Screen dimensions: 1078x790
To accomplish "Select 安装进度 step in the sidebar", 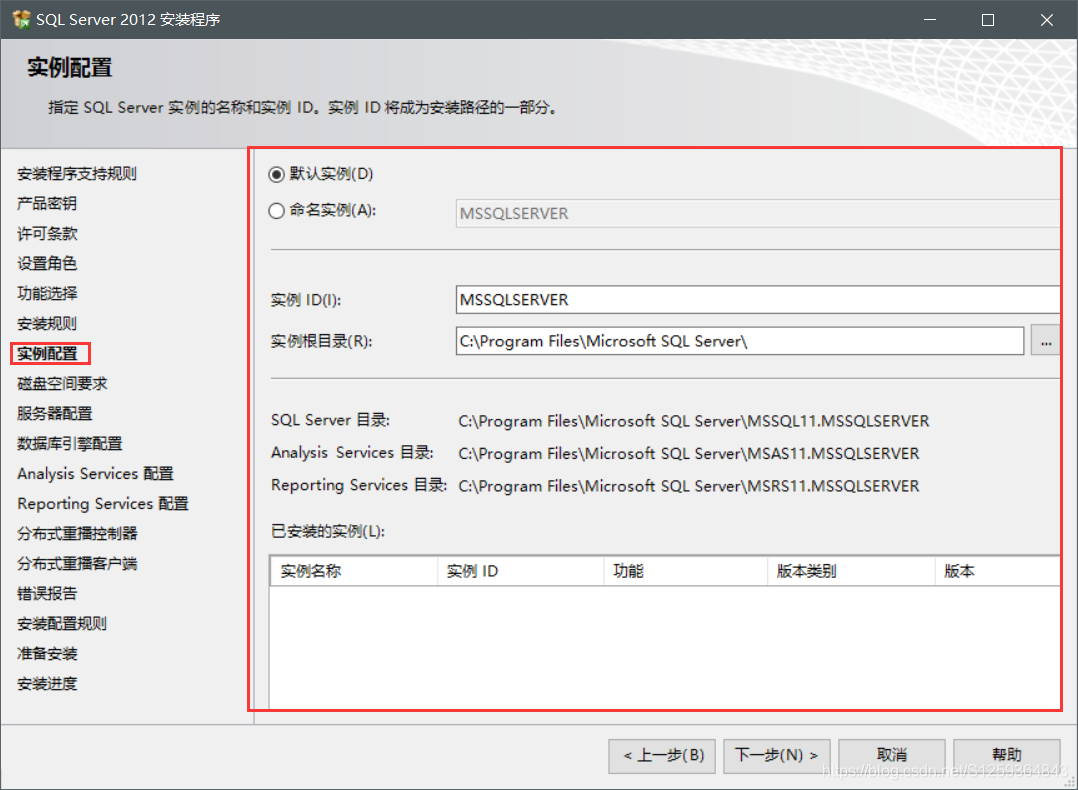I will click(x=47, y=684).
